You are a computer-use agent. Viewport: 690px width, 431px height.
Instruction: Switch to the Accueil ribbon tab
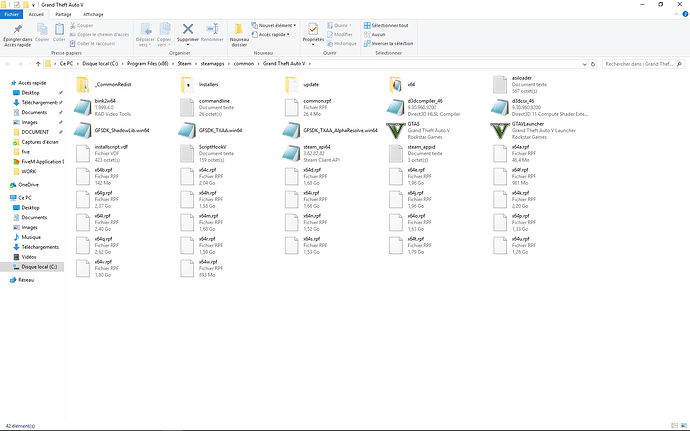[x=36, y=15]
